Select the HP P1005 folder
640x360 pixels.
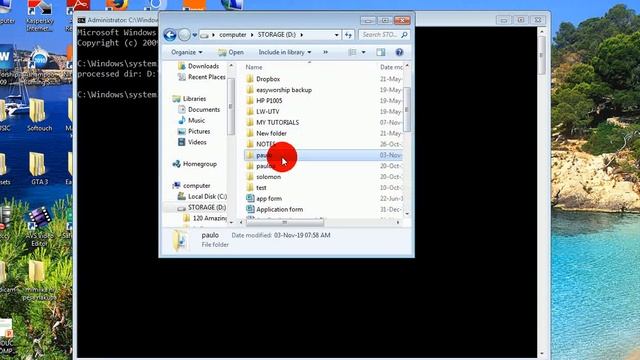(x=264, y=101)
